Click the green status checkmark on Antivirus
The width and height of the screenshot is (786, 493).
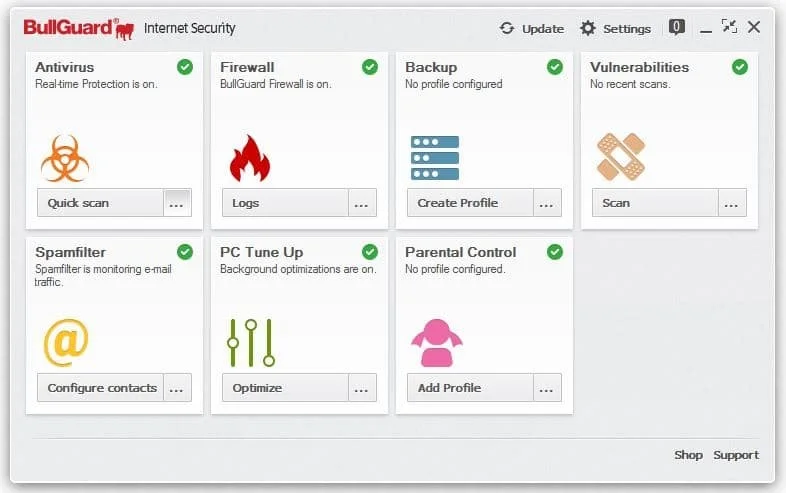coord(185,67)
